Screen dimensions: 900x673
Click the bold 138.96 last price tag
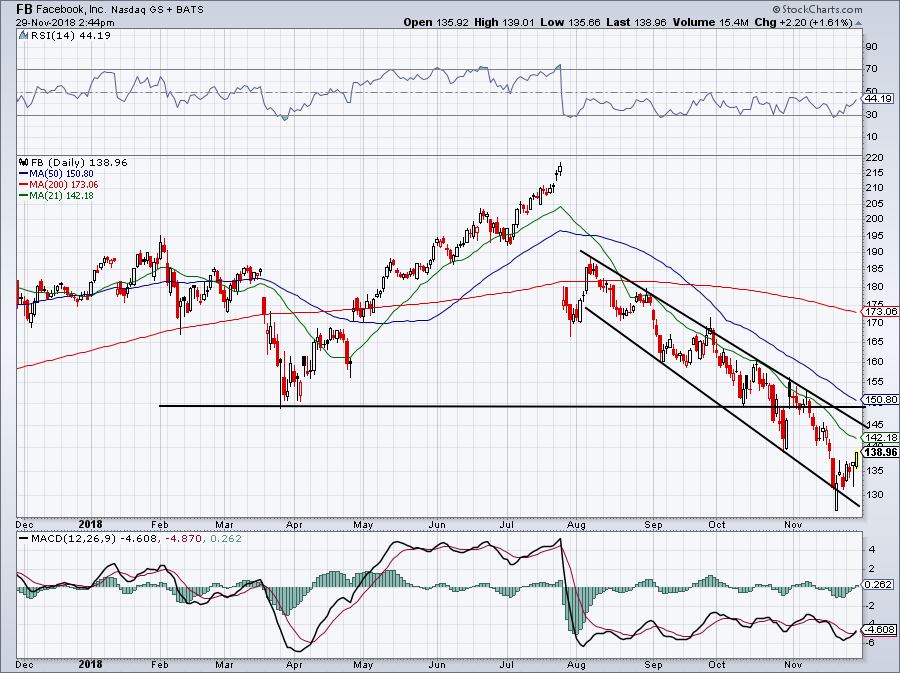(880, 452)
